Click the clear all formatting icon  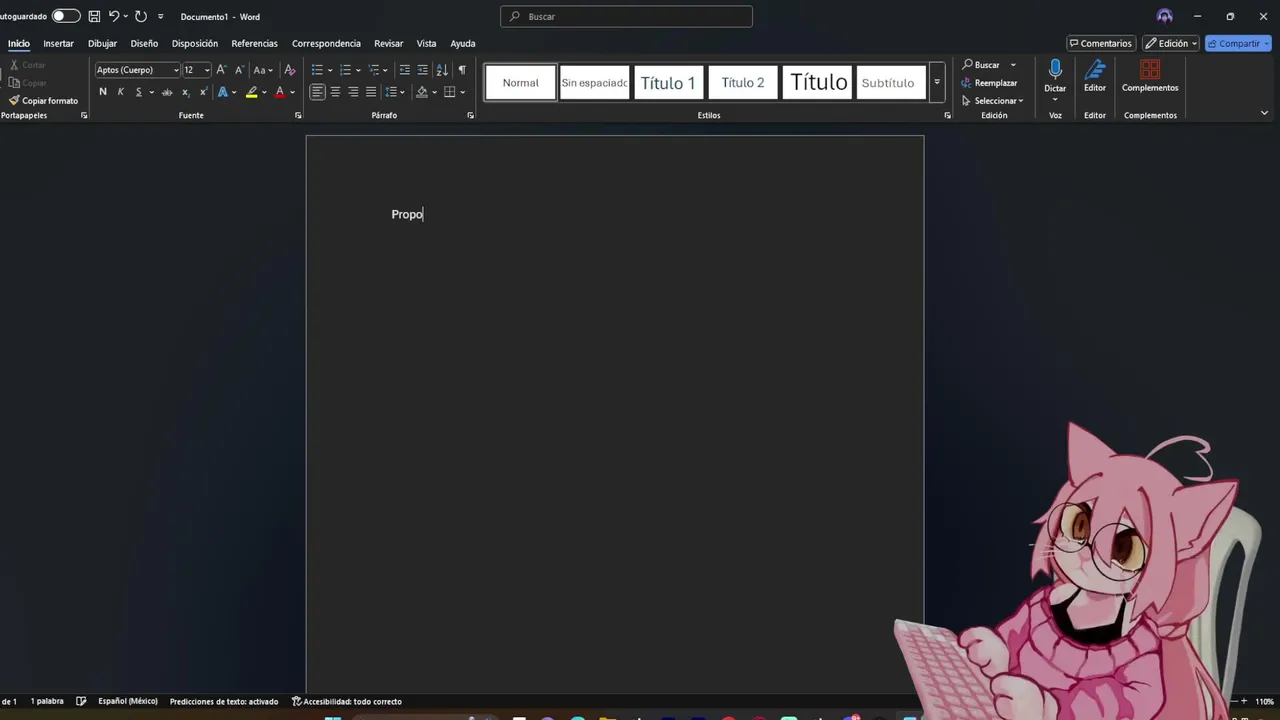pos(290,69)
